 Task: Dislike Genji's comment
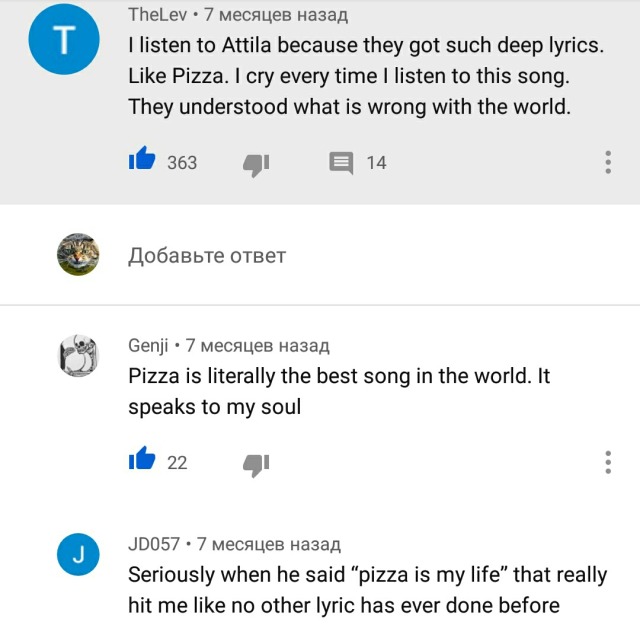point(257,464)
